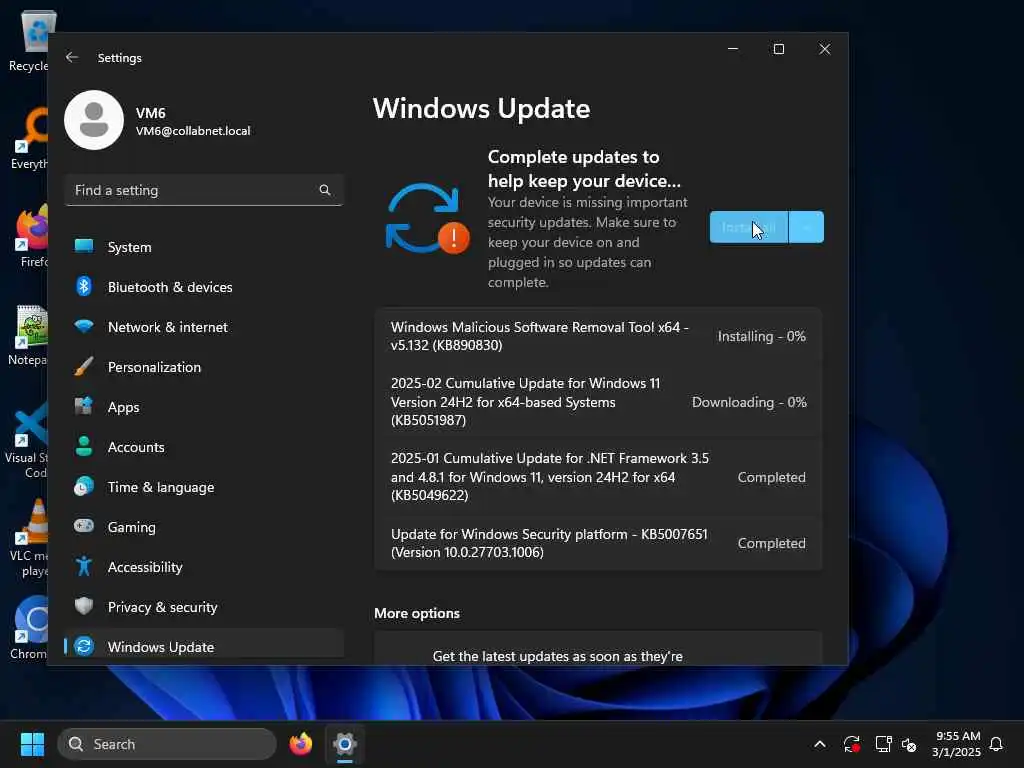Click the taskbar Search box
This screenshot has width=1024, height=768.
point(167,744)
